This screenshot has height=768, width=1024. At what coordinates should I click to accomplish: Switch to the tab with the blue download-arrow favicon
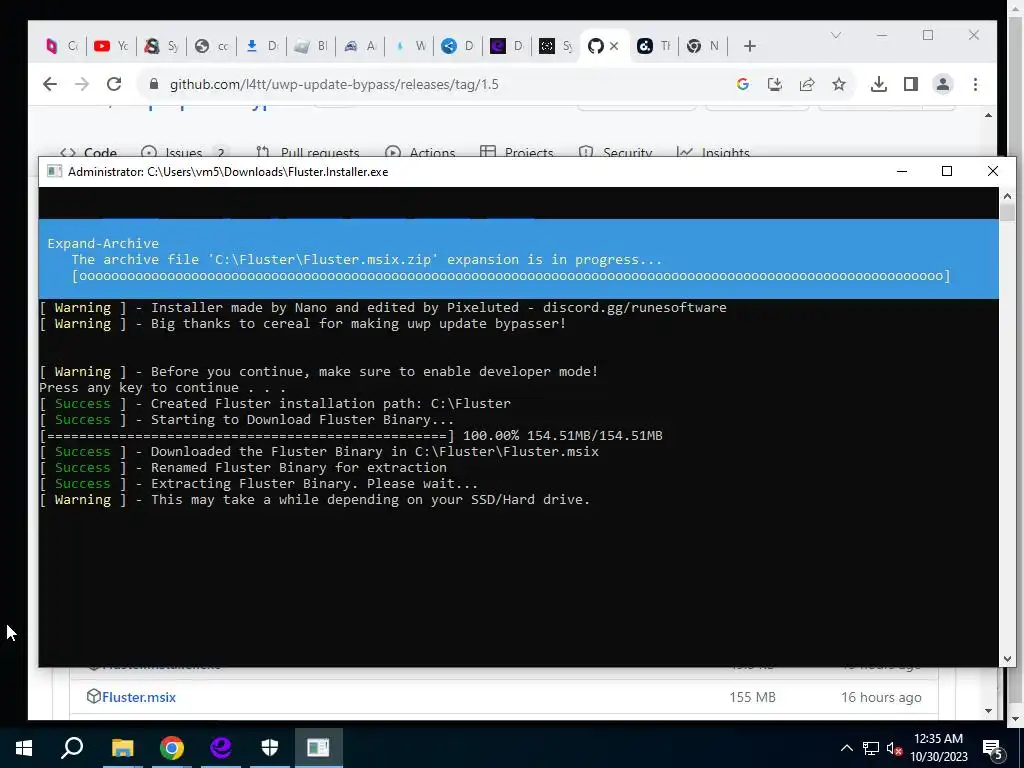(x=261, y=46)
